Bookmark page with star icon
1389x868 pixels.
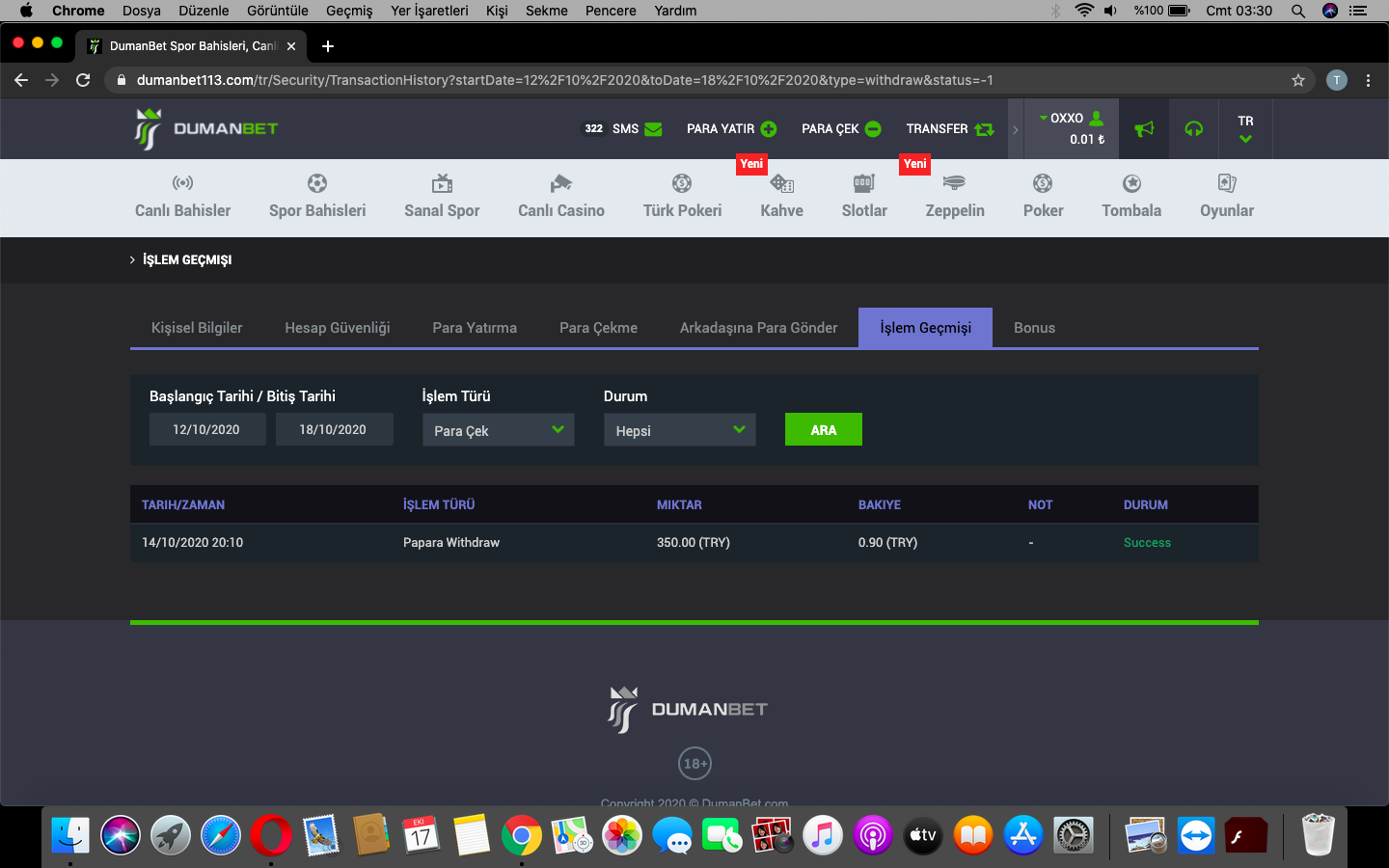click(x=1298, y=80)
